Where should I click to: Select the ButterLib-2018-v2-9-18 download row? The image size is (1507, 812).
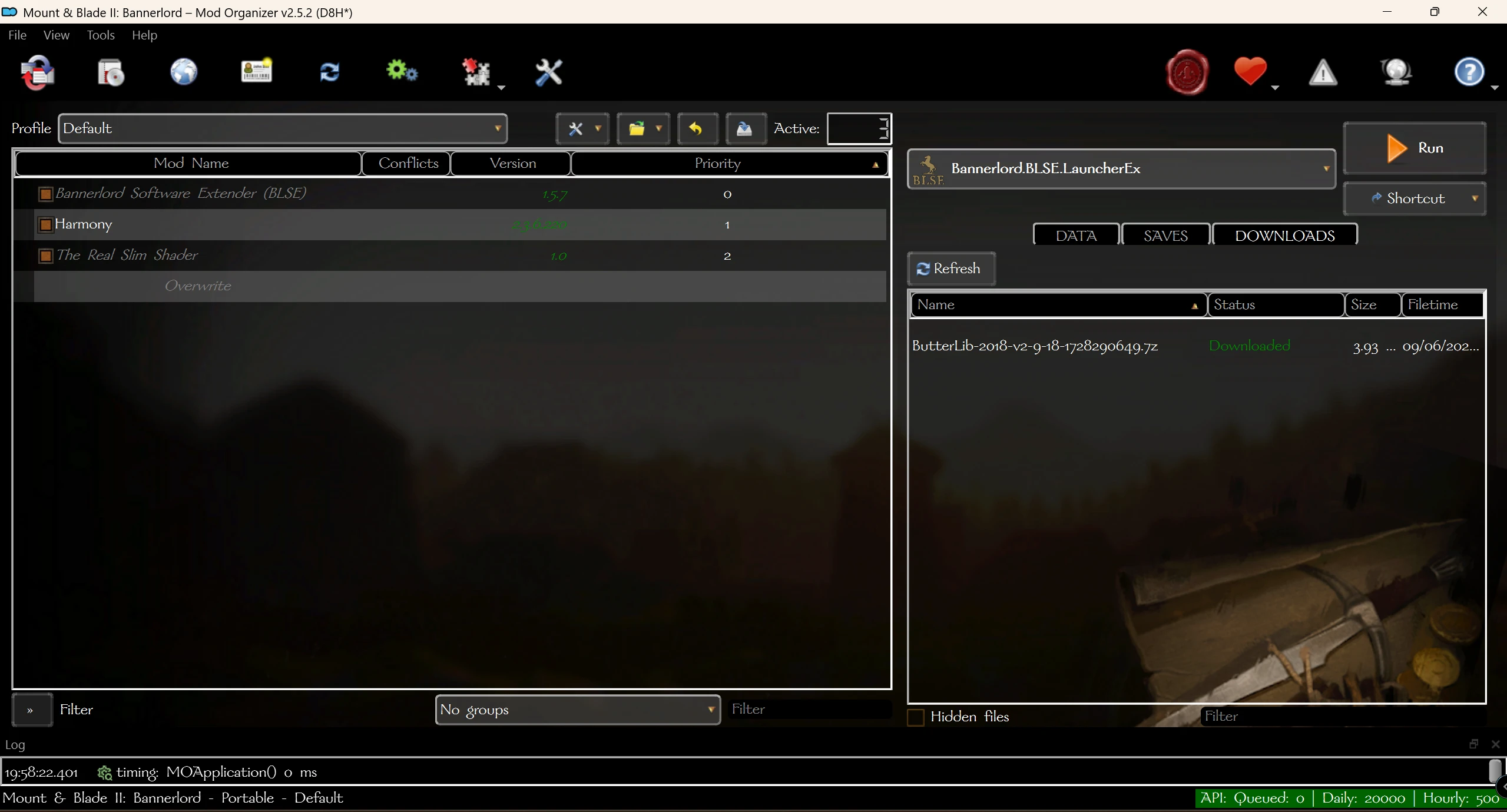(1195, 346)
